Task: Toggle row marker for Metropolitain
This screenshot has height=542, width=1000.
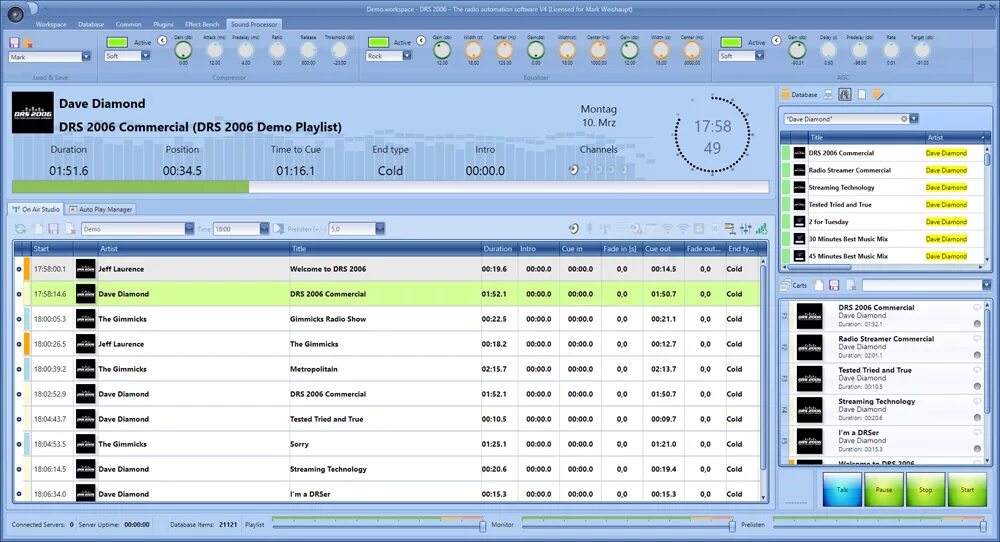Action: coord(18,369)
